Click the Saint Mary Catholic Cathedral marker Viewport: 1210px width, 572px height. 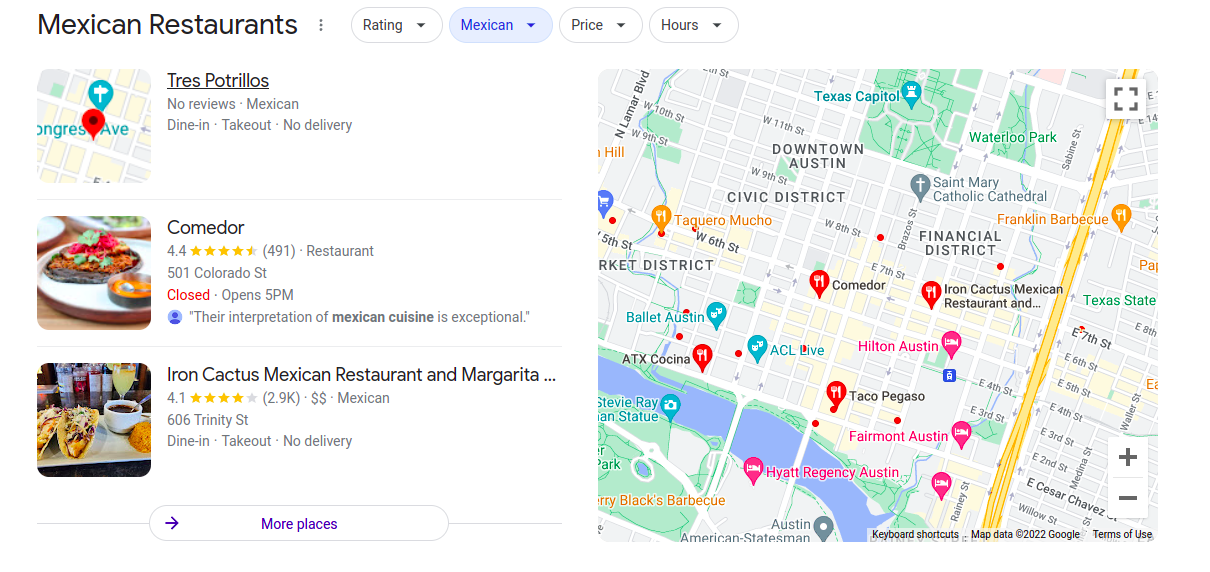(x=921, y=186)
